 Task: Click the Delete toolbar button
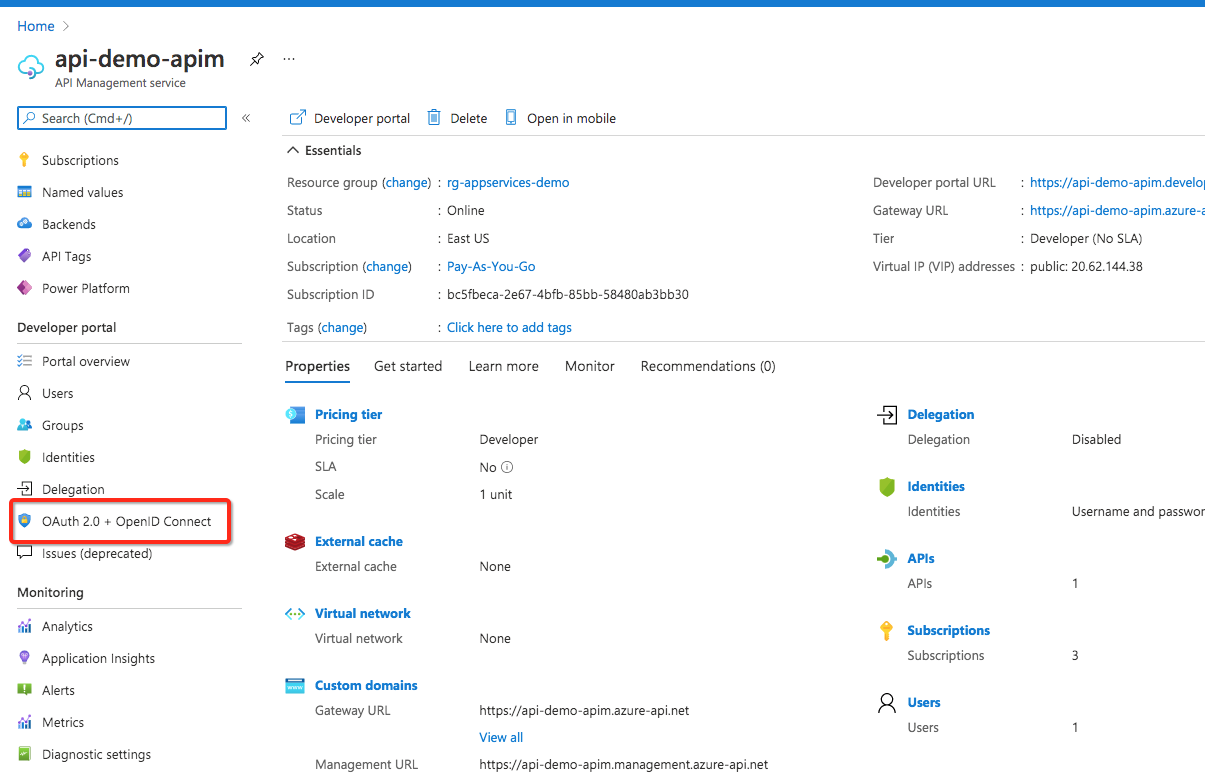click(x=457, y=118)
